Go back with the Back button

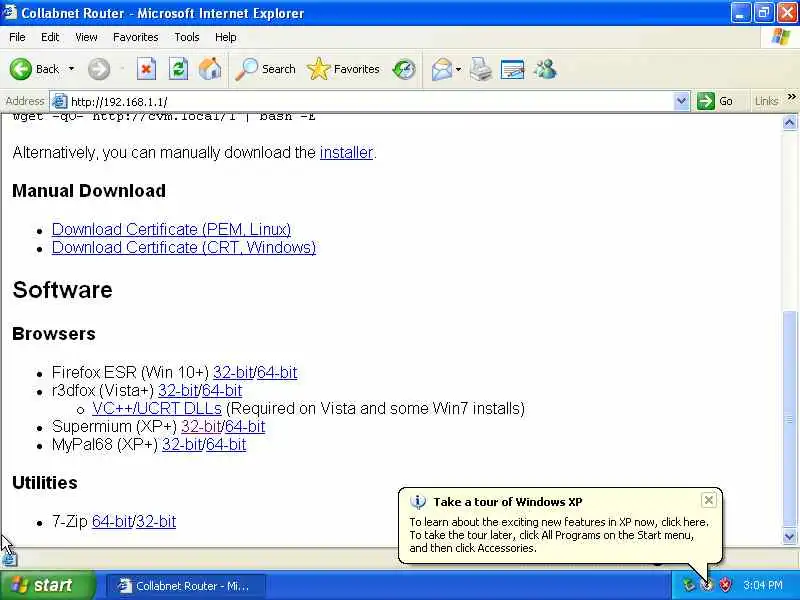click(x=35, y=69)
